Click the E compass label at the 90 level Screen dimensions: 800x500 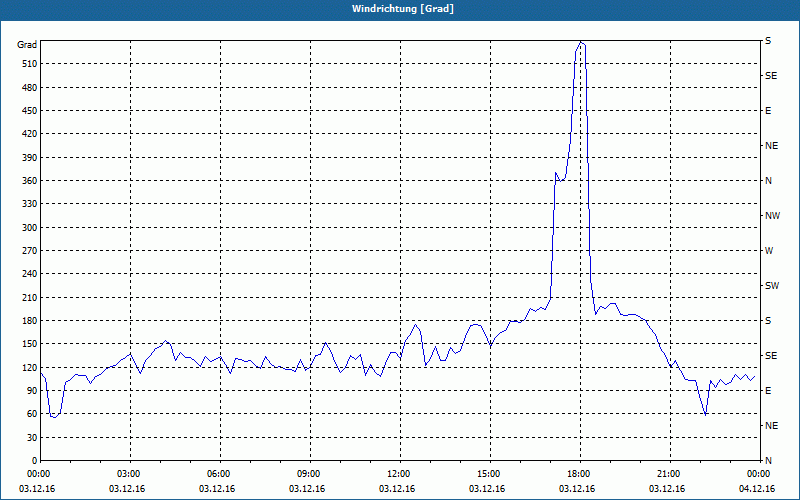768,390
